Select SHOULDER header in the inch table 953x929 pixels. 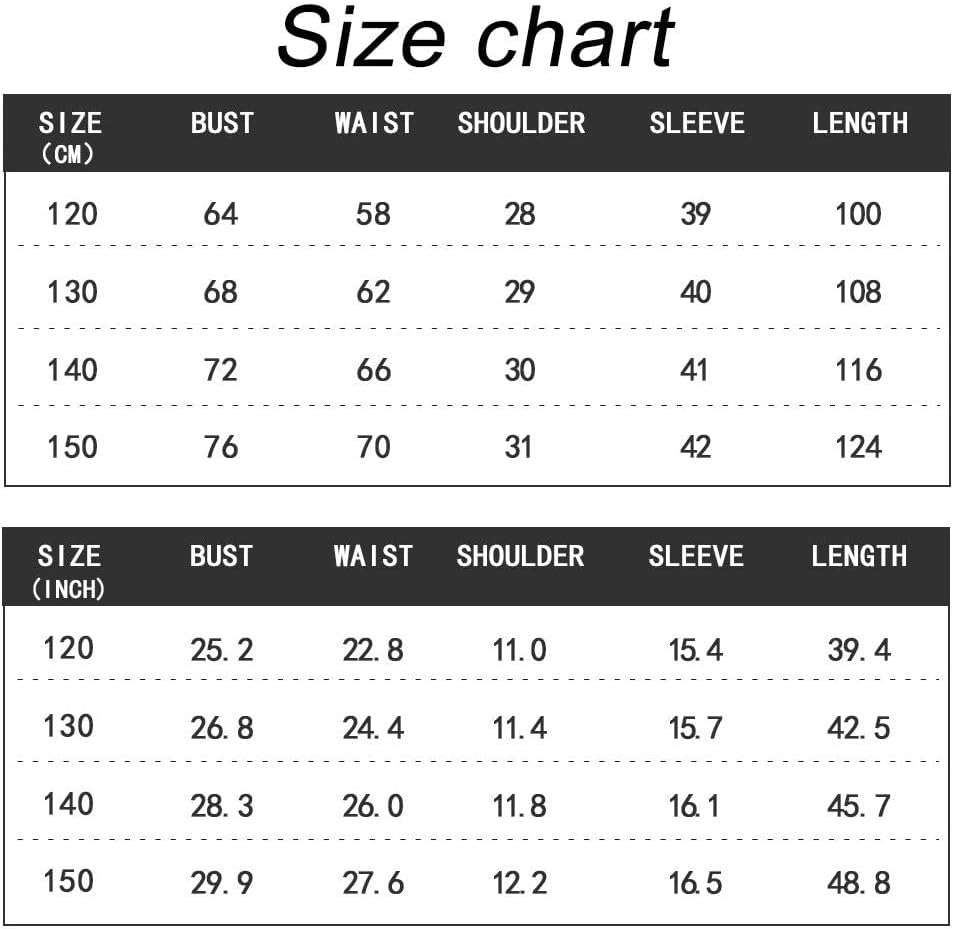(520, 556)
